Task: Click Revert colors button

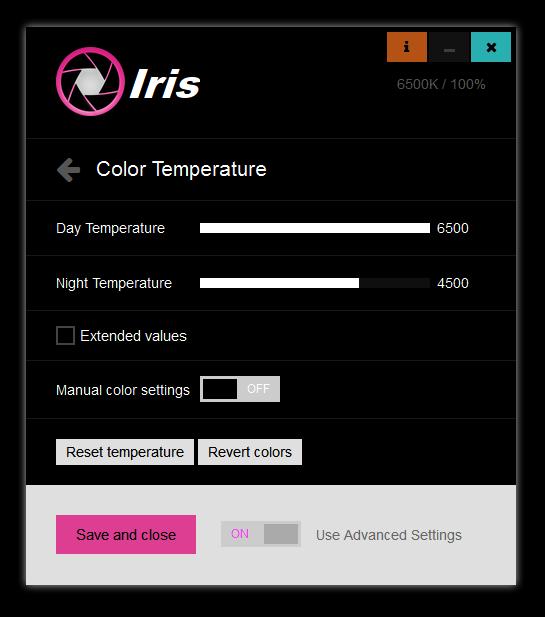Action: coord(250,452)
